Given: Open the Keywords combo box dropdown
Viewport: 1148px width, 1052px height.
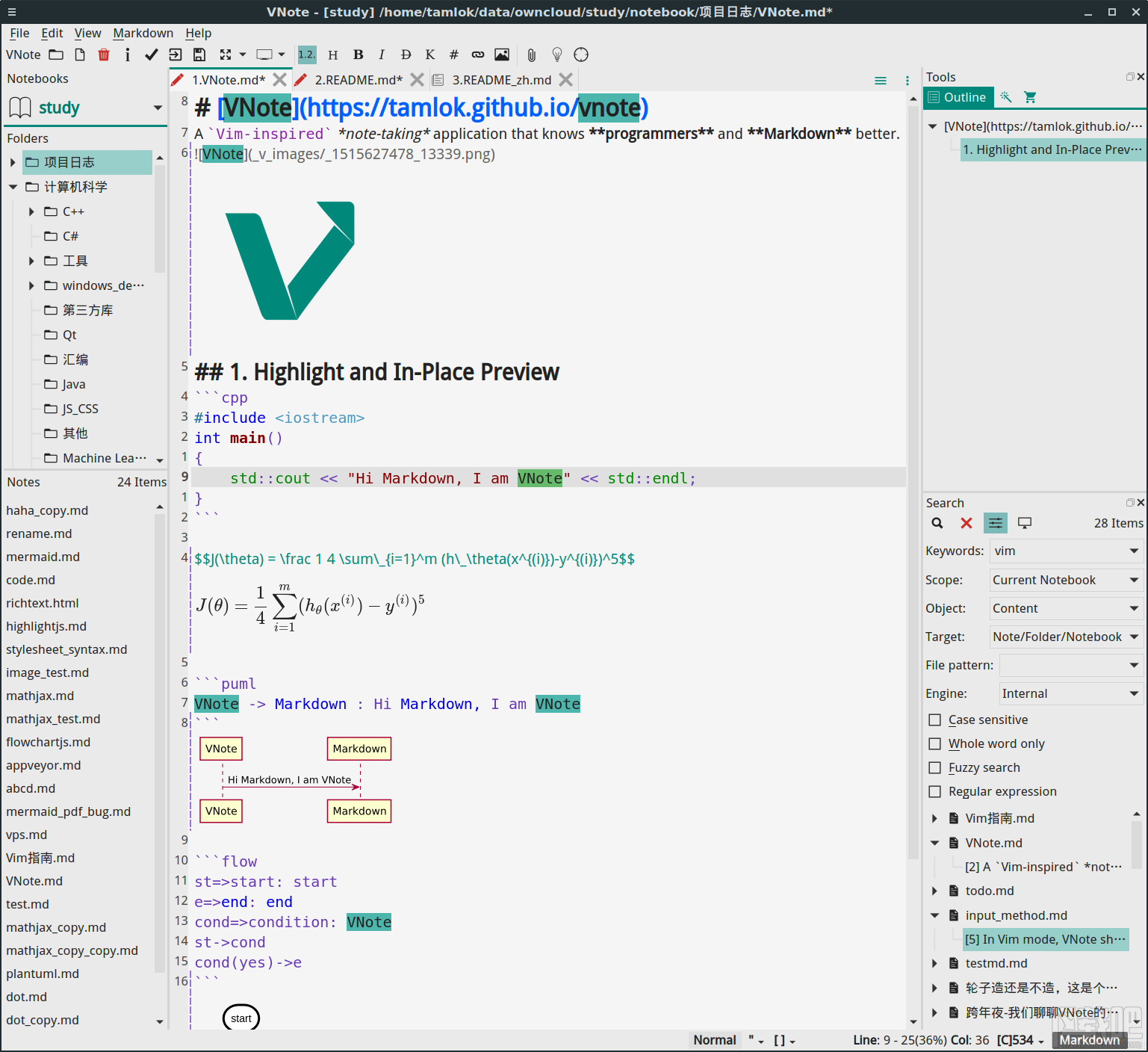Looking at the screenshot, I should click(x=1134, y=551).
